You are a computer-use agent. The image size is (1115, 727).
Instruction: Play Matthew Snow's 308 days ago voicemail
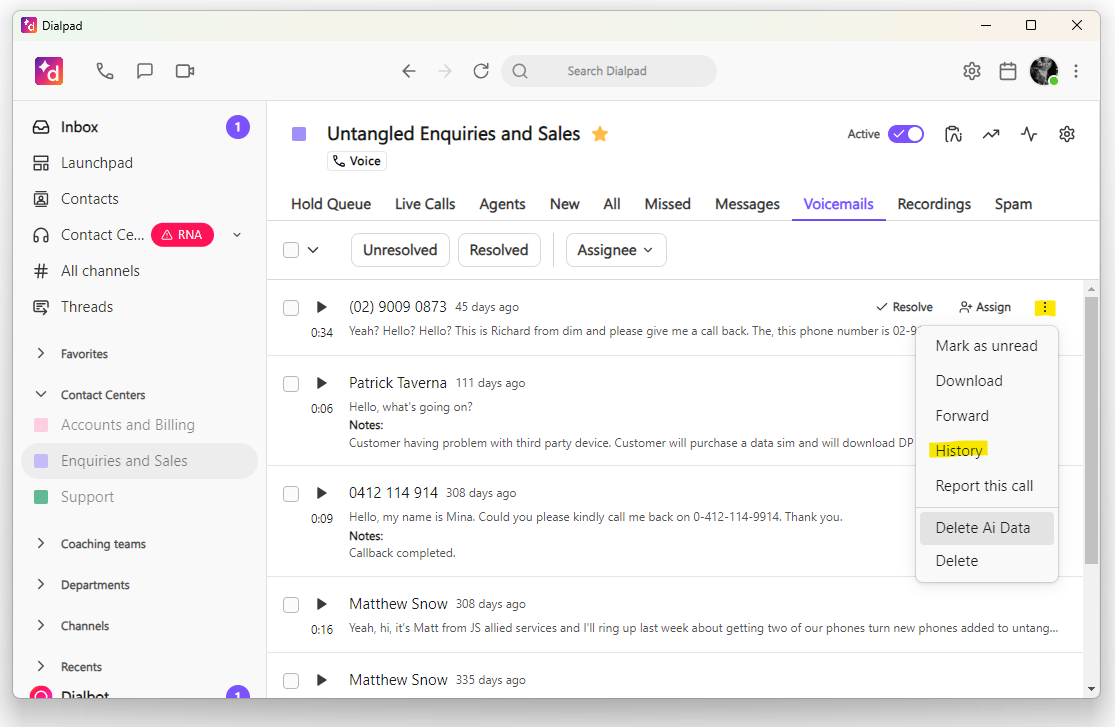pyautogui.click(x=321, y=605)
